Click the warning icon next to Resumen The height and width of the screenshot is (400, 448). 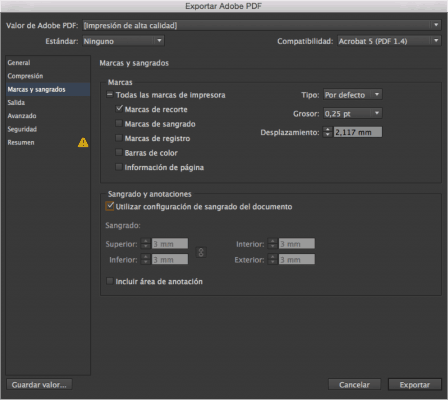pos(83,143)
